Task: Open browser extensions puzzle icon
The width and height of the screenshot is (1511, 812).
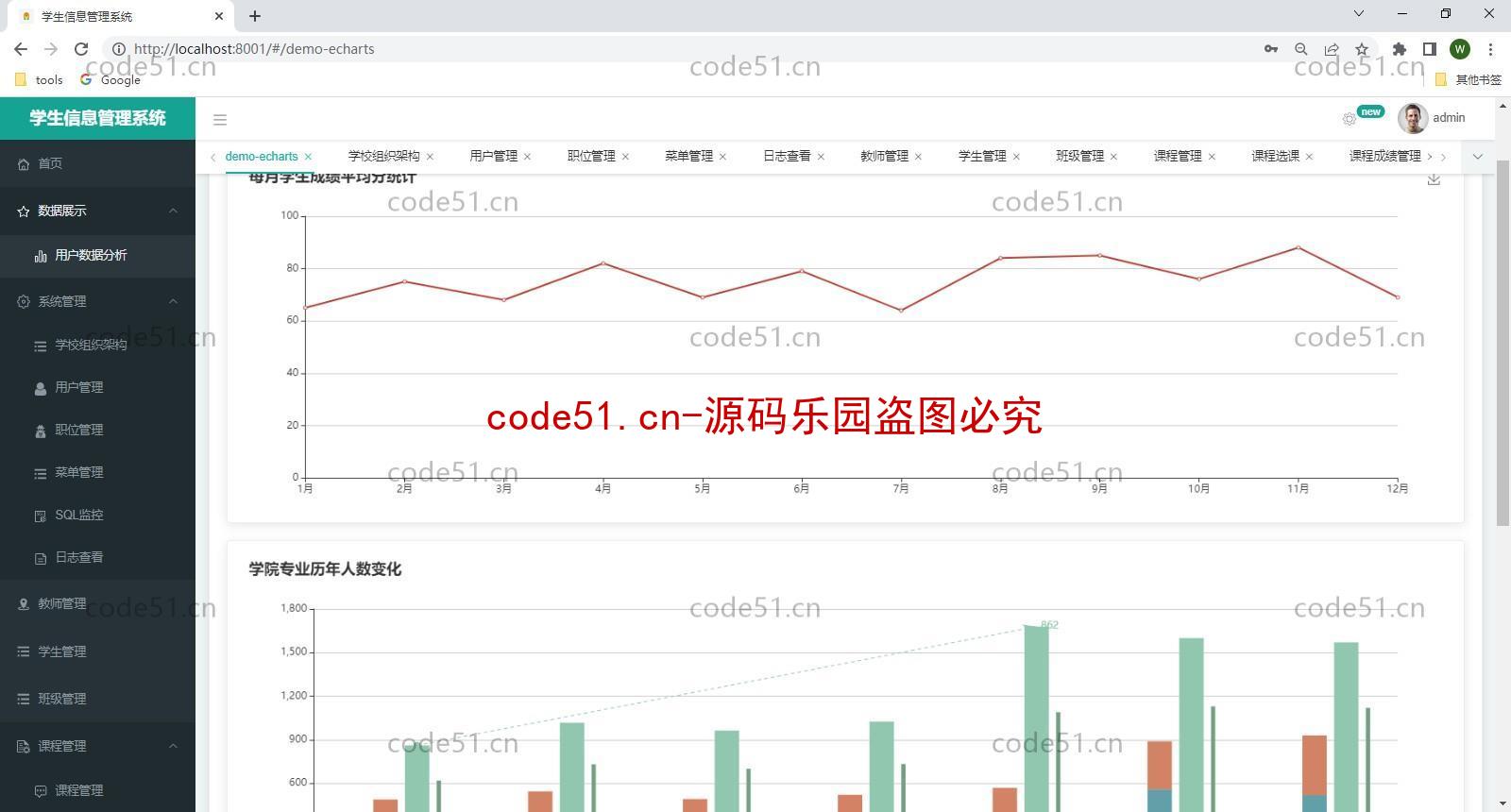Action: (1400, 49)
